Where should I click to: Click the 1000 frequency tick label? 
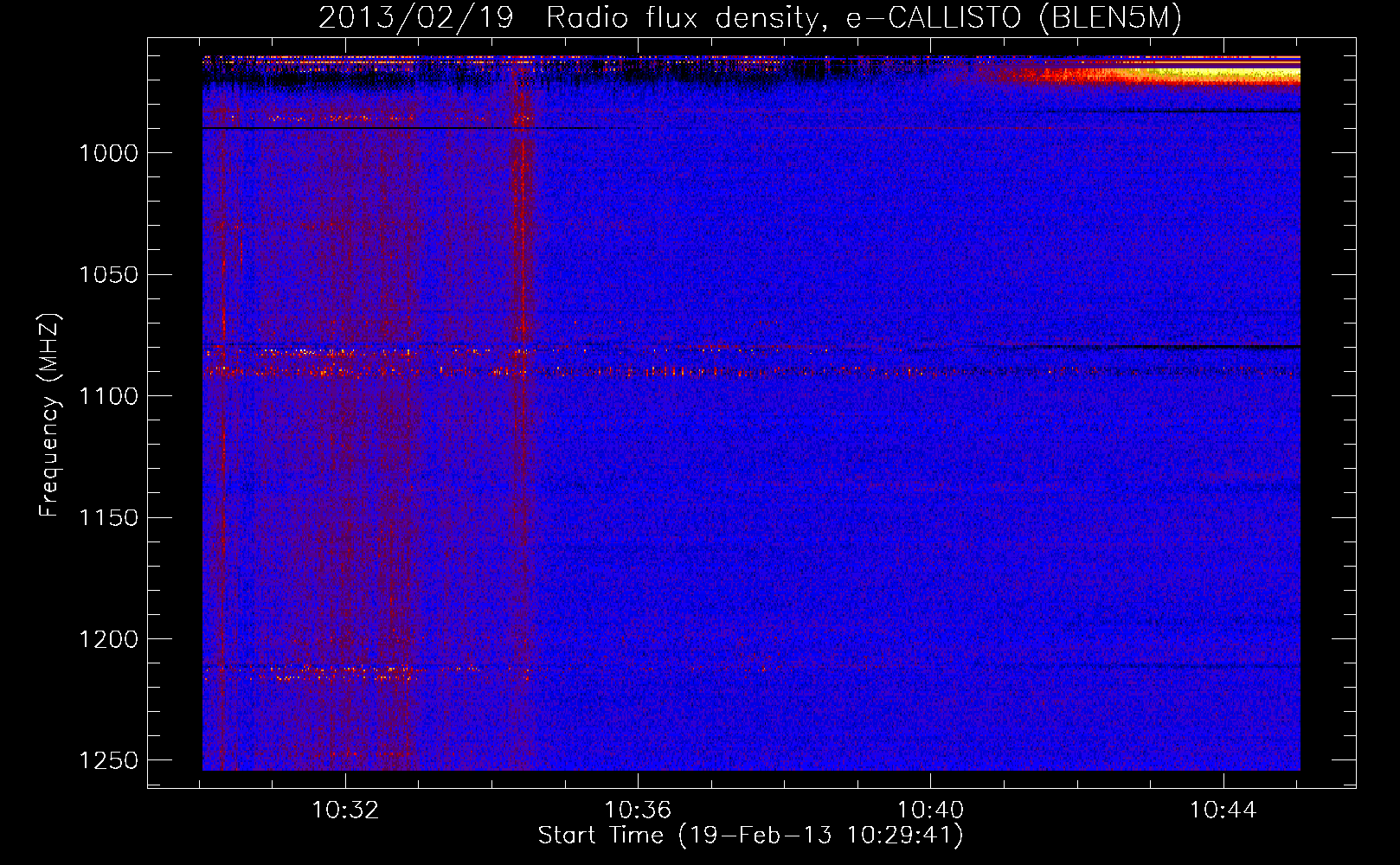pyautogui.click(x=108, y=154)
